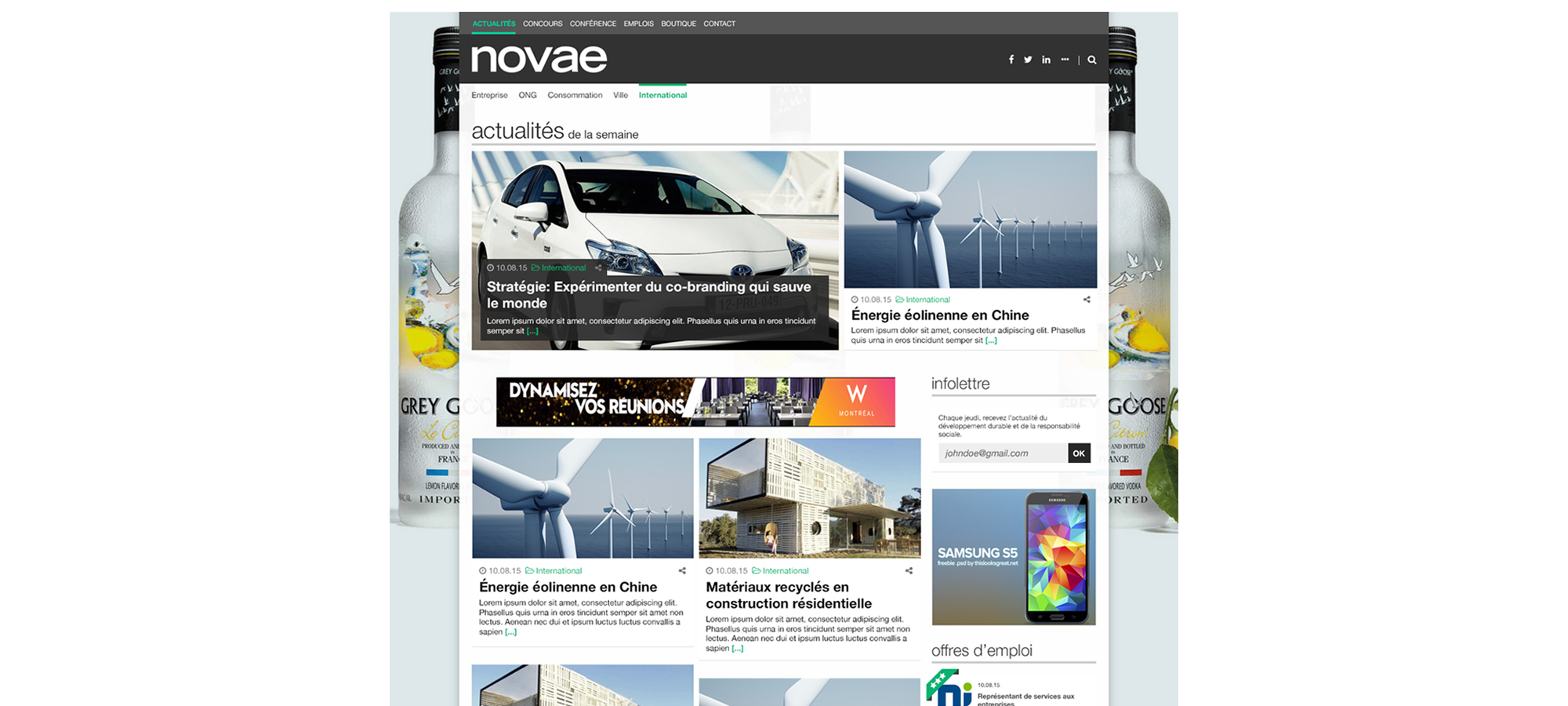The width and height of the screenshot is (1568, 706).
Task: Open the top-right Énergie éolienne en Chine headline
Action: (940, 315)
